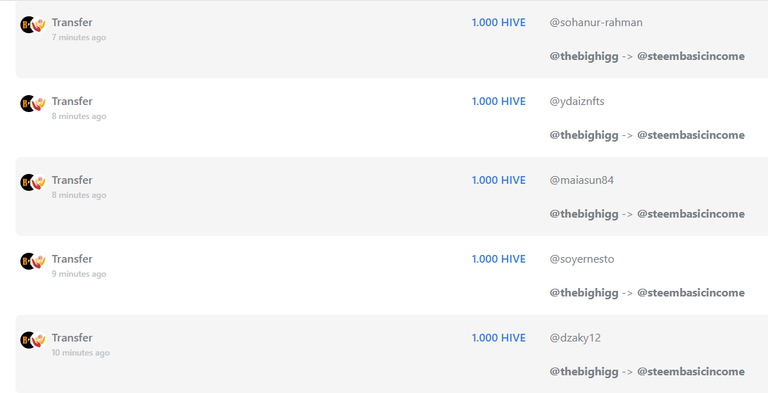Visit @thebighigg profile in first transfer
Screen dimensions: 768x393
click(584, 56)
